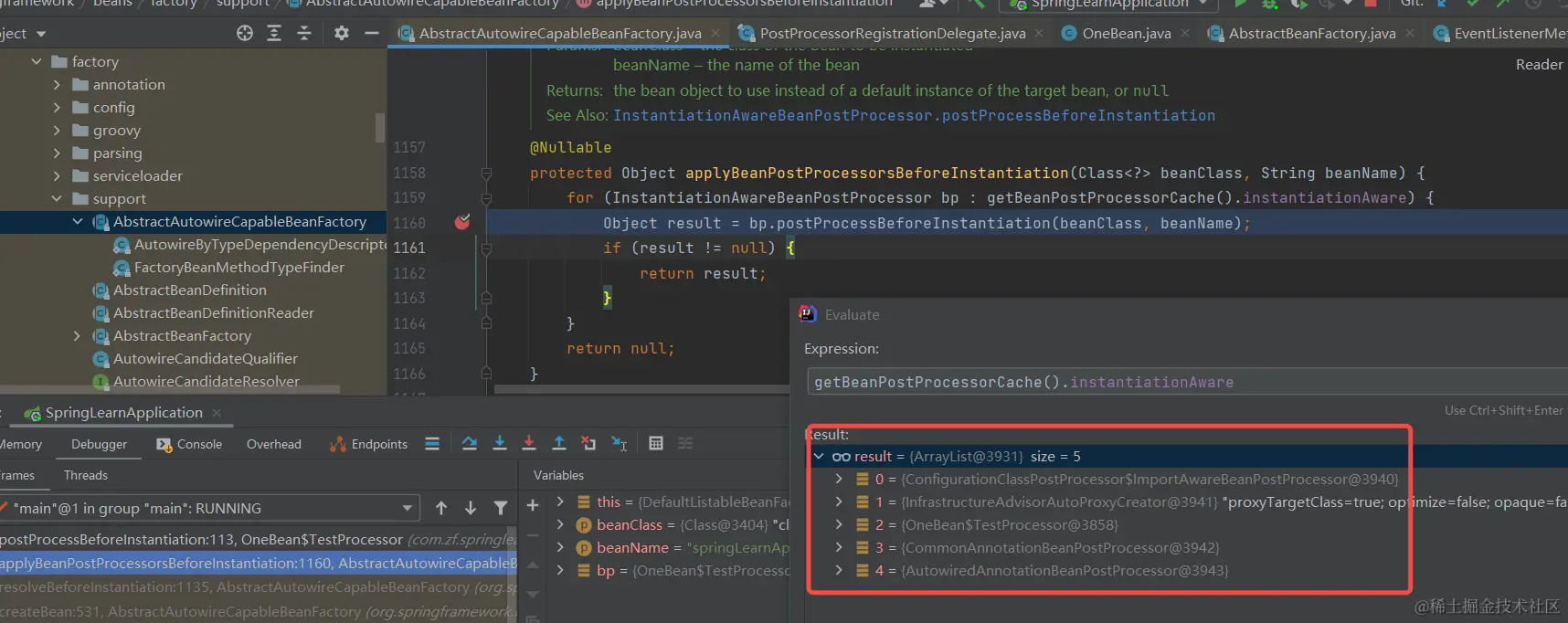Image resolution: width=1568 pixels, height=623 pixels.
Task: Select the createBean:531 stack frame
Action: click(259, 611)
